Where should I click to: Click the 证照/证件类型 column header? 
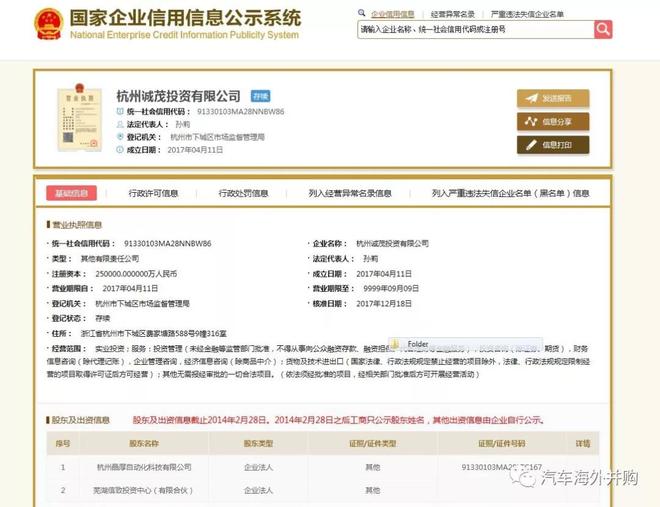click(x=373, y=443)
